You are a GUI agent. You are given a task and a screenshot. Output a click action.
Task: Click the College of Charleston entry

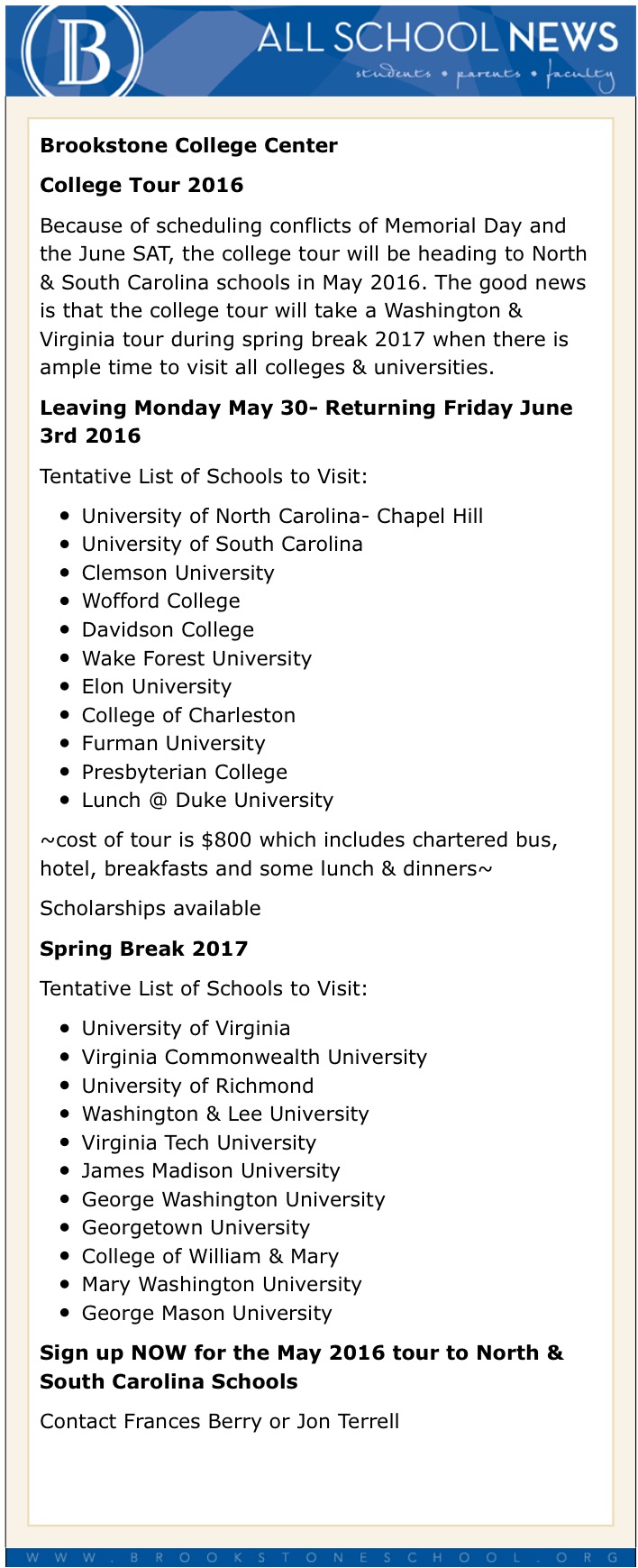pyautogui.click(x=188, y=715)
